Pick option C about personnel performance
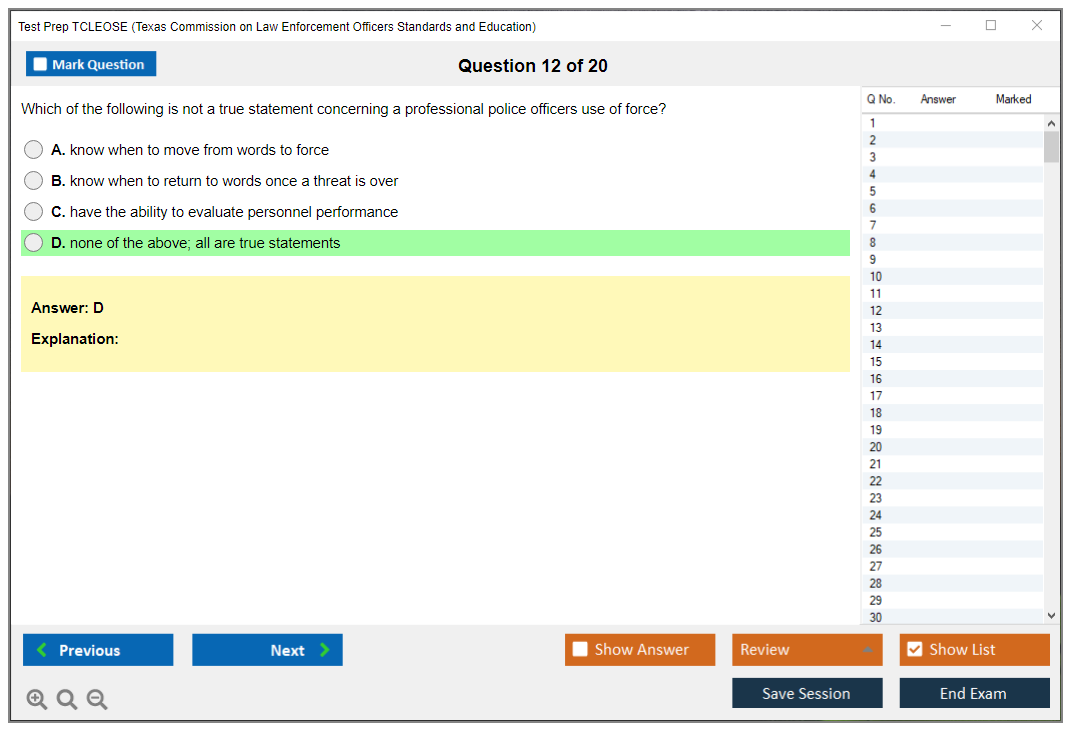 (34, 212)
